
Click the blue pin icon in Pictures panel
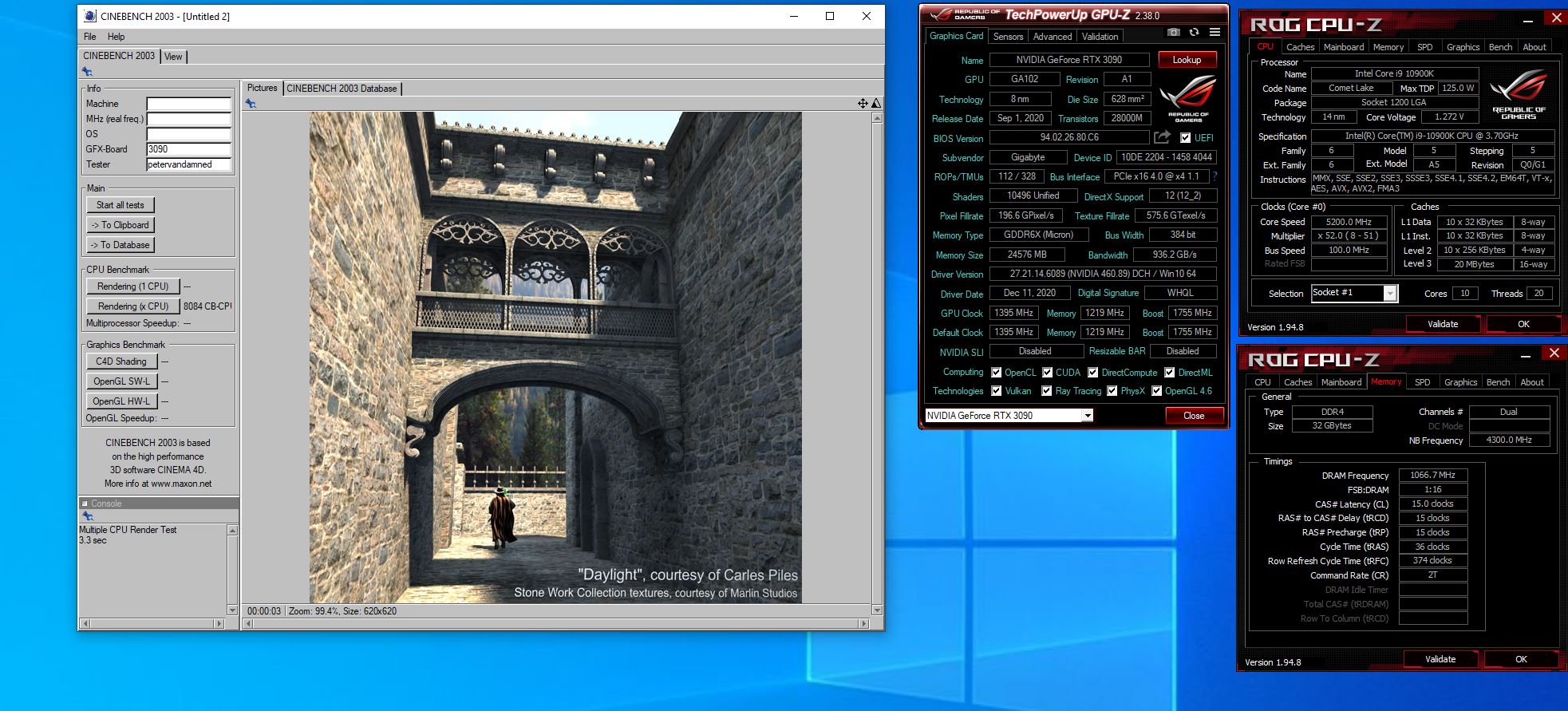point(251,104)
